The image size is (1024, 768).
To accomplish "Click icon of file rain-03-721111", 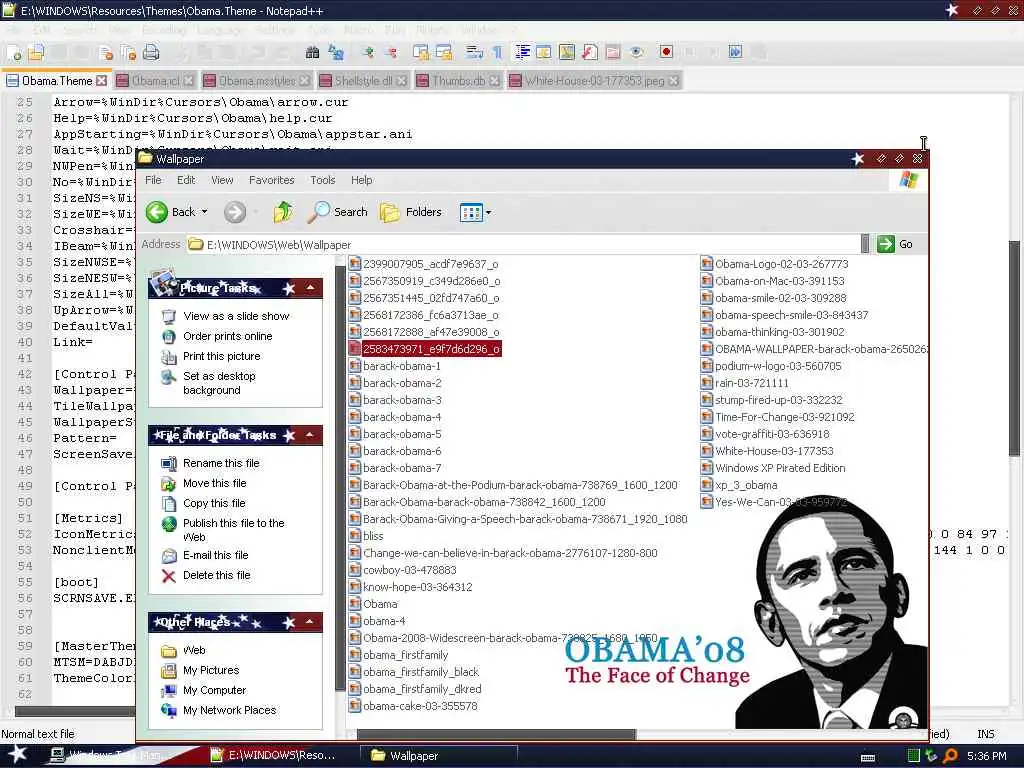I will (x=707, y=383).
